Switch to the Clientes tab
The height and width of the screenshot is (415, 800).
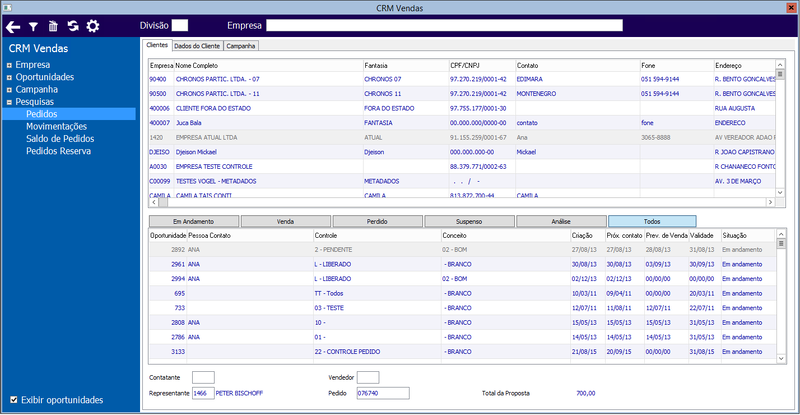157,45
